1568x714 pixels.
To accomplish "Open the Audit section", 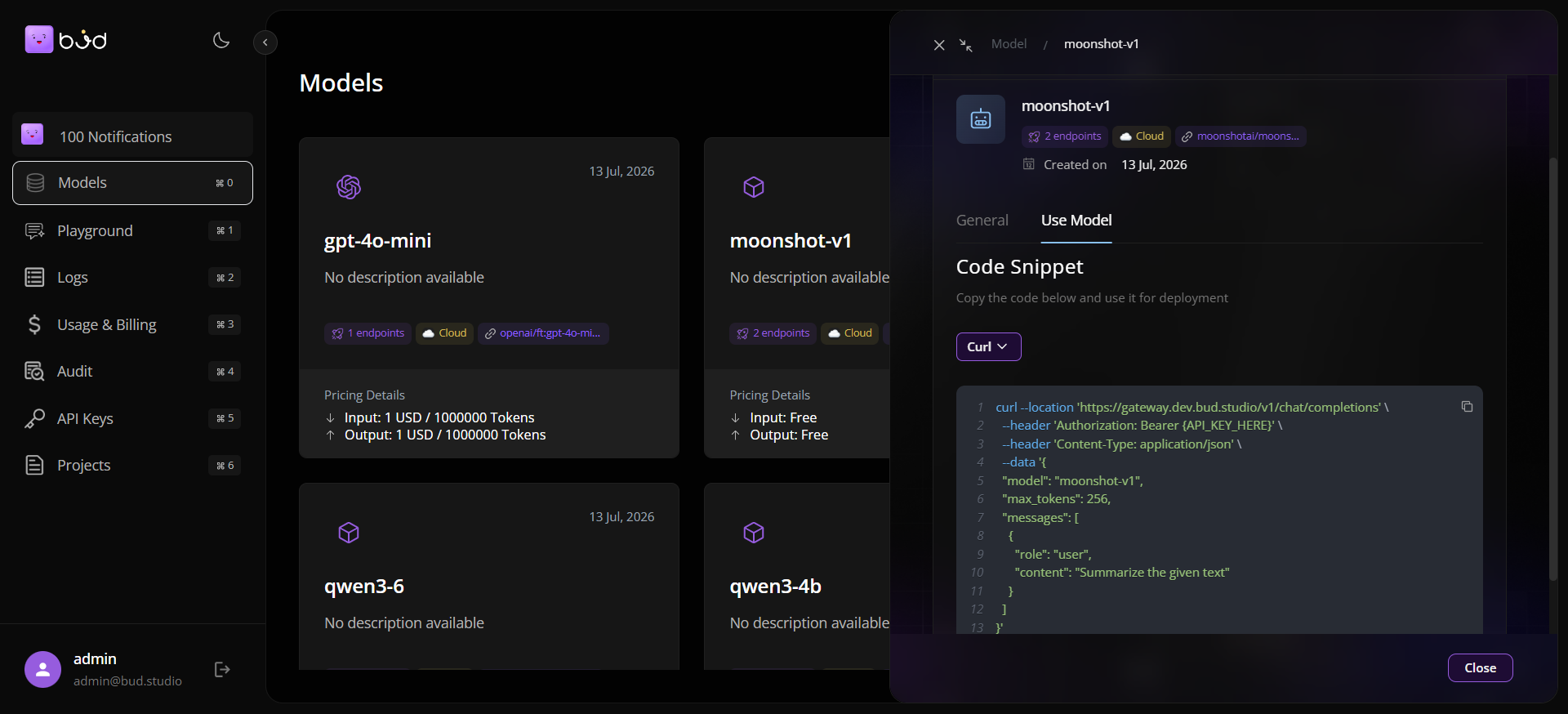I will (x=132, y=372).
